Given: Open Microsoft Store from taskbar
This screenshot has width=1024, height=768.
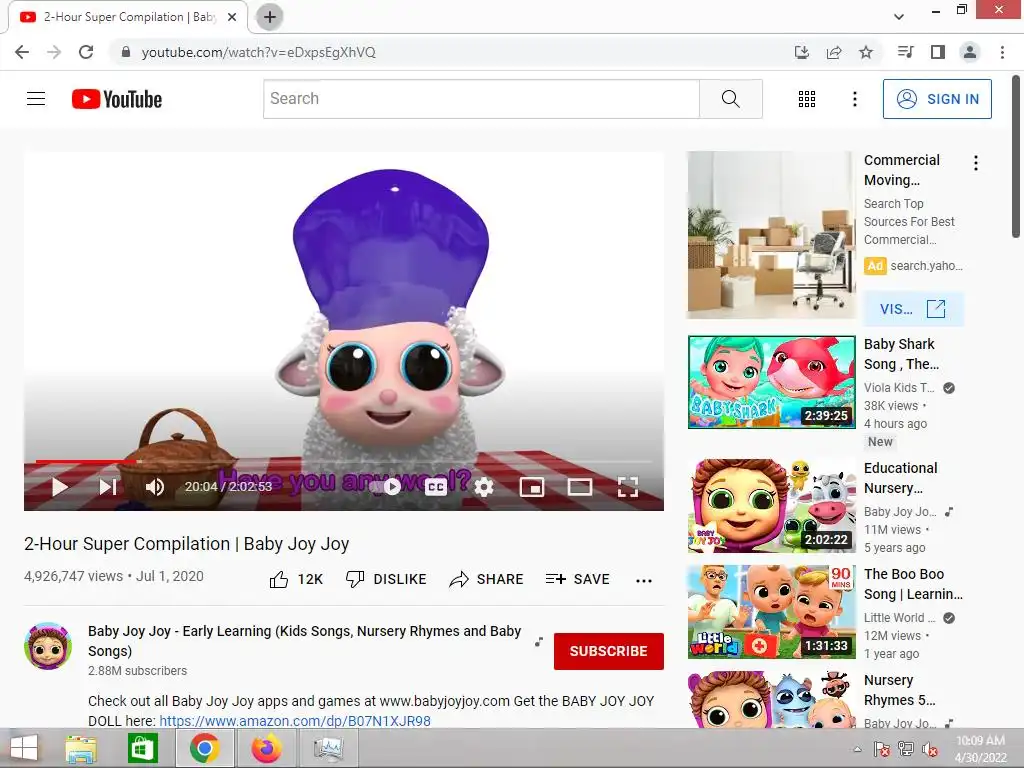Looking at the screenshot, I should click(142, 748).
